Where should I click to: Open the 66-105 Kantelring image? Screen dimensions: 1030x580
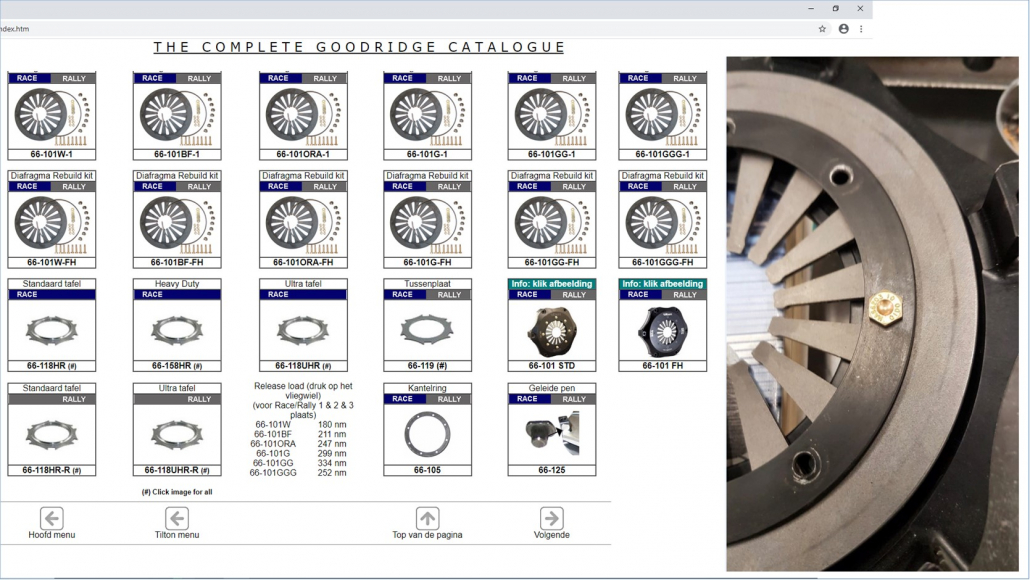click(x=427, y=433)
